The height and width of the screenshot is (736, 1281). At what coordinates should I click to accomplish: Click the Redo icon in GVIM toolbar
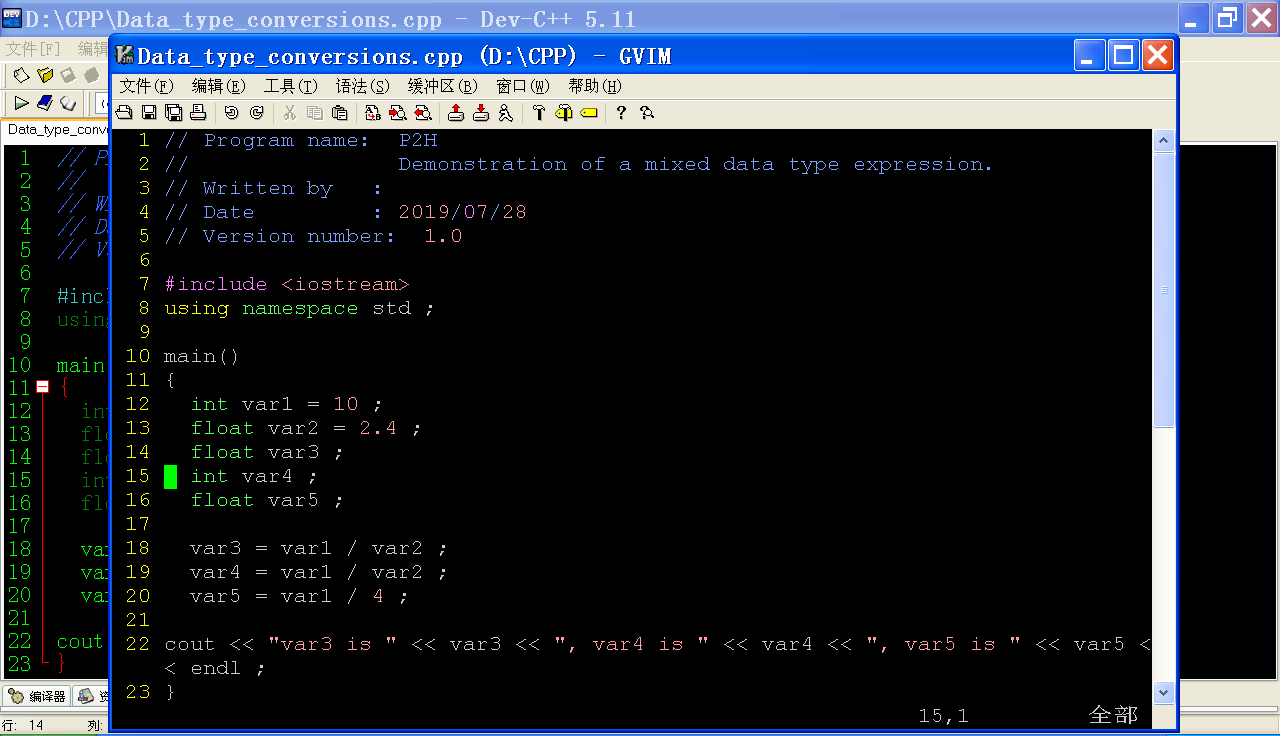[257, 113]
